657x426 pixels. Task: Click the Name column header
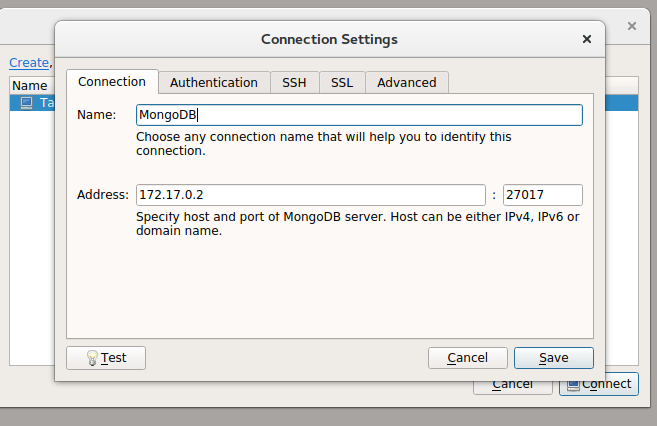(x=32, y=85)
